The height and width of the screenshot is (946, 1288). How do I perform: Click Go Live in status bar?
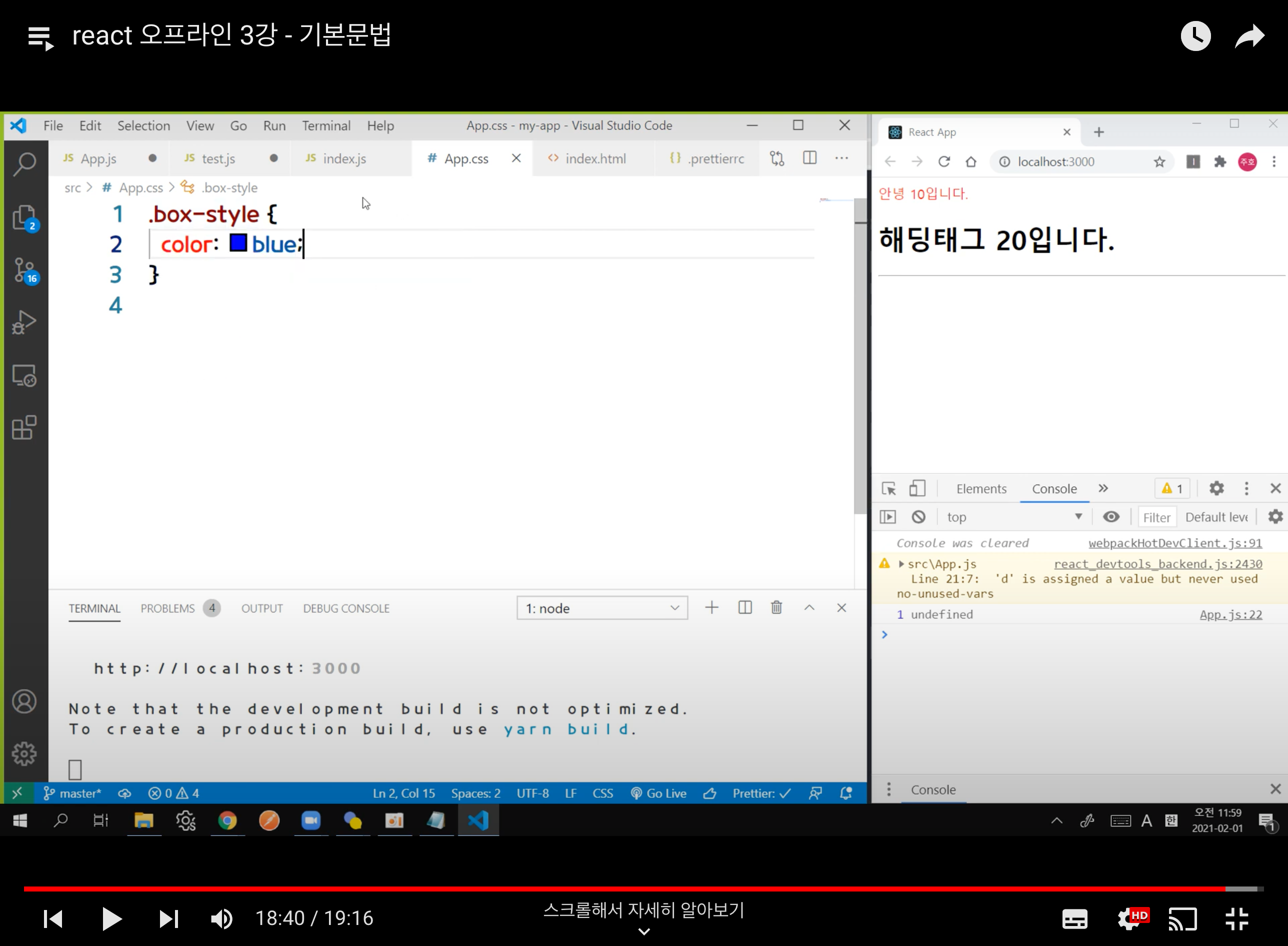click(x=658, y=793)
